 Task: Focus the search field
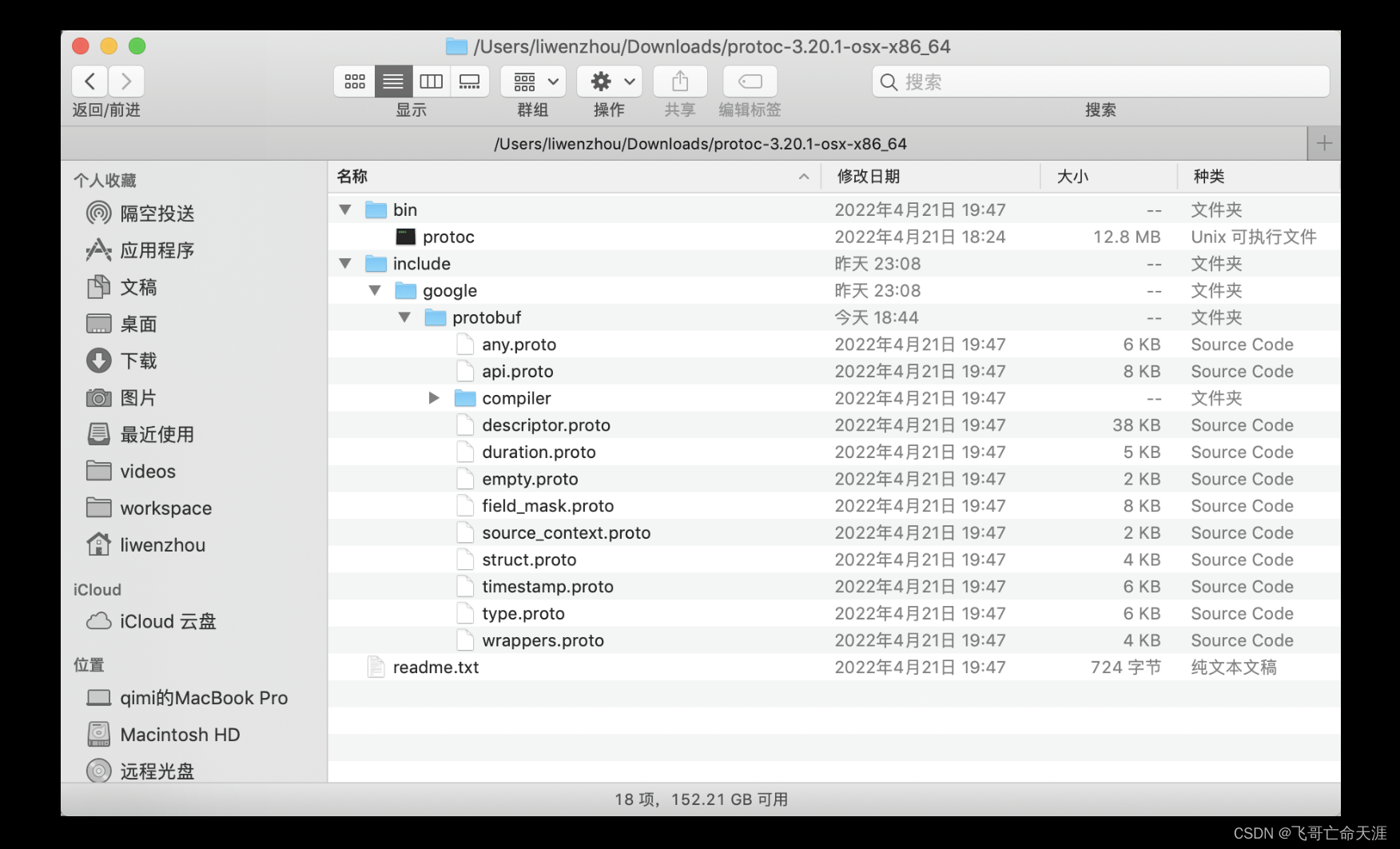(1100, 82)
